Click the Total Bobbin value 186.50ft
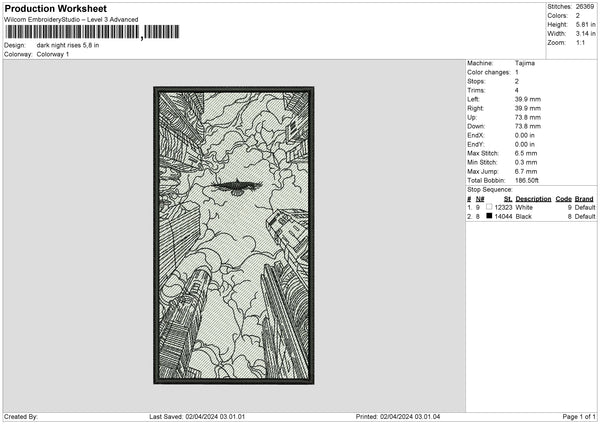 (527, 180)
